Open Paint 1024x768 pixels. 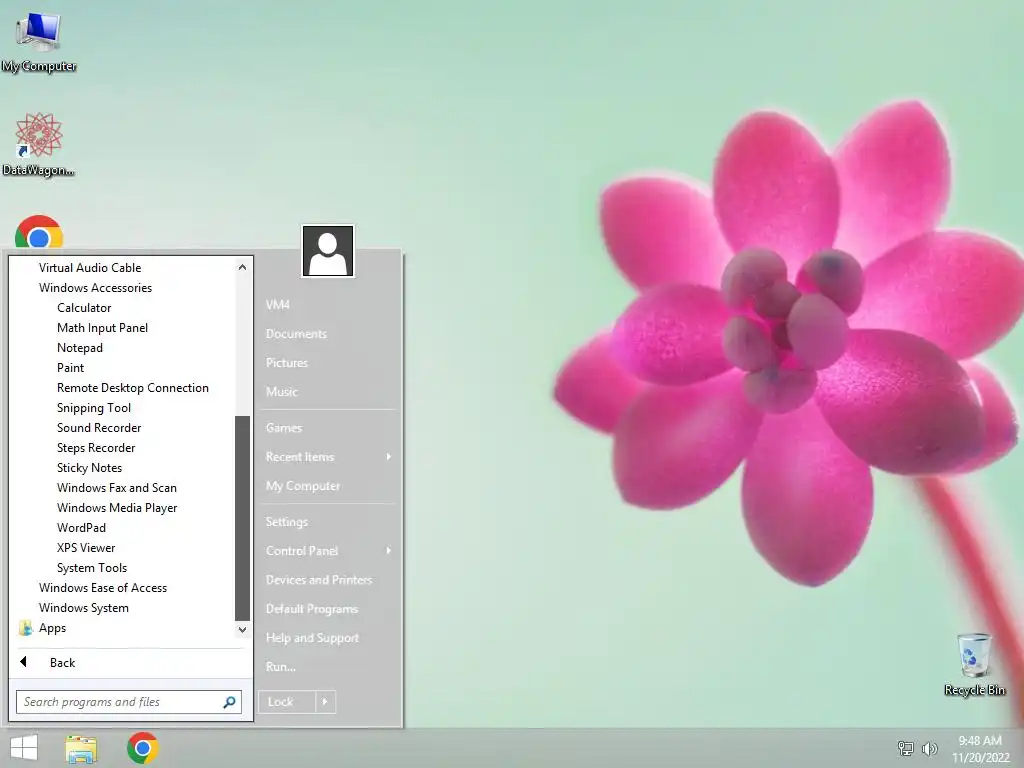pos(71,368)
